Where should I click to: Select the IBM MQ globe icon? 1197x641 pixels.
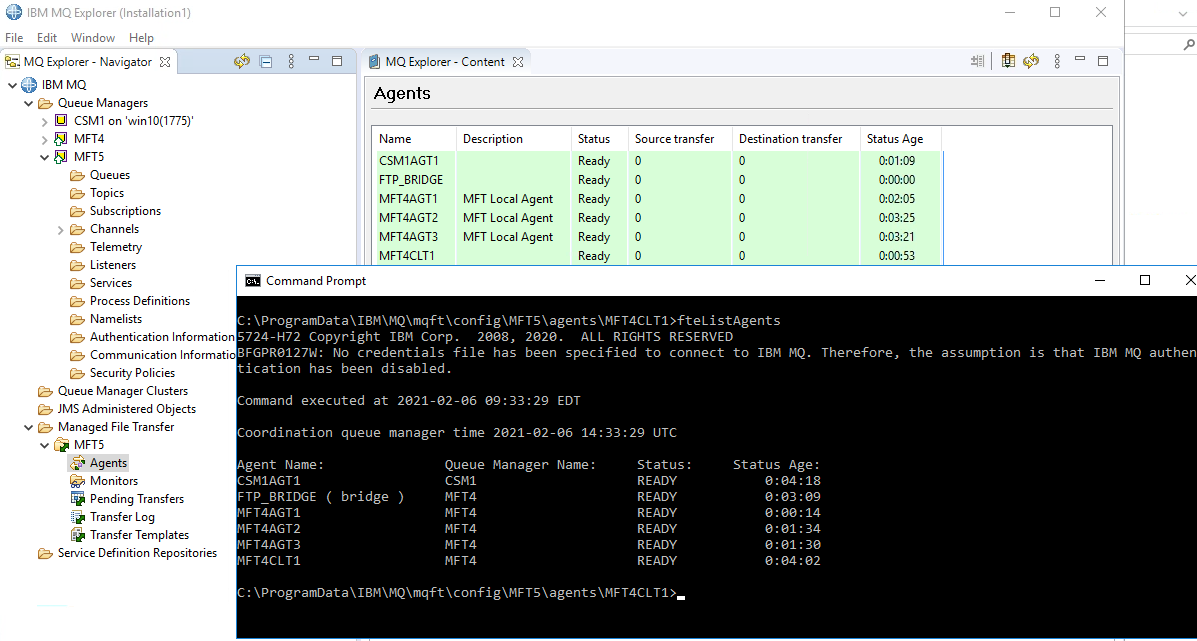coord(29,85)
